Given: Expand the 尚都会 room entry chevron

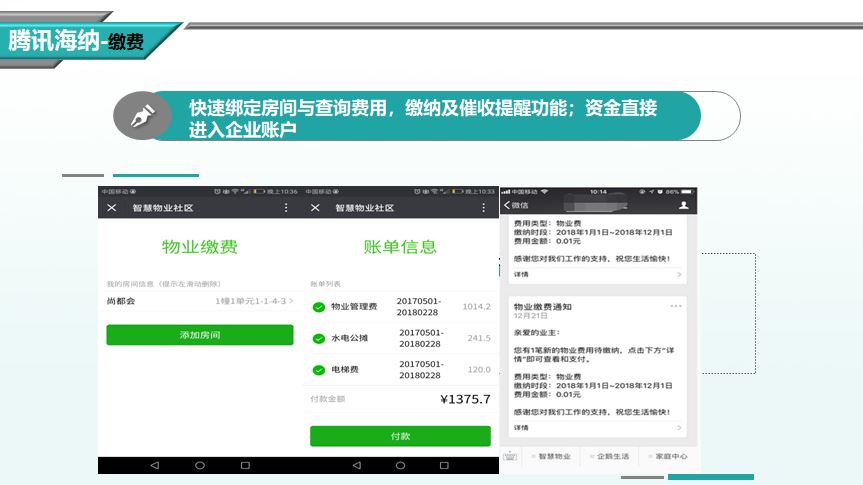Looking at the screenshot, I should (x=291, y=301).
